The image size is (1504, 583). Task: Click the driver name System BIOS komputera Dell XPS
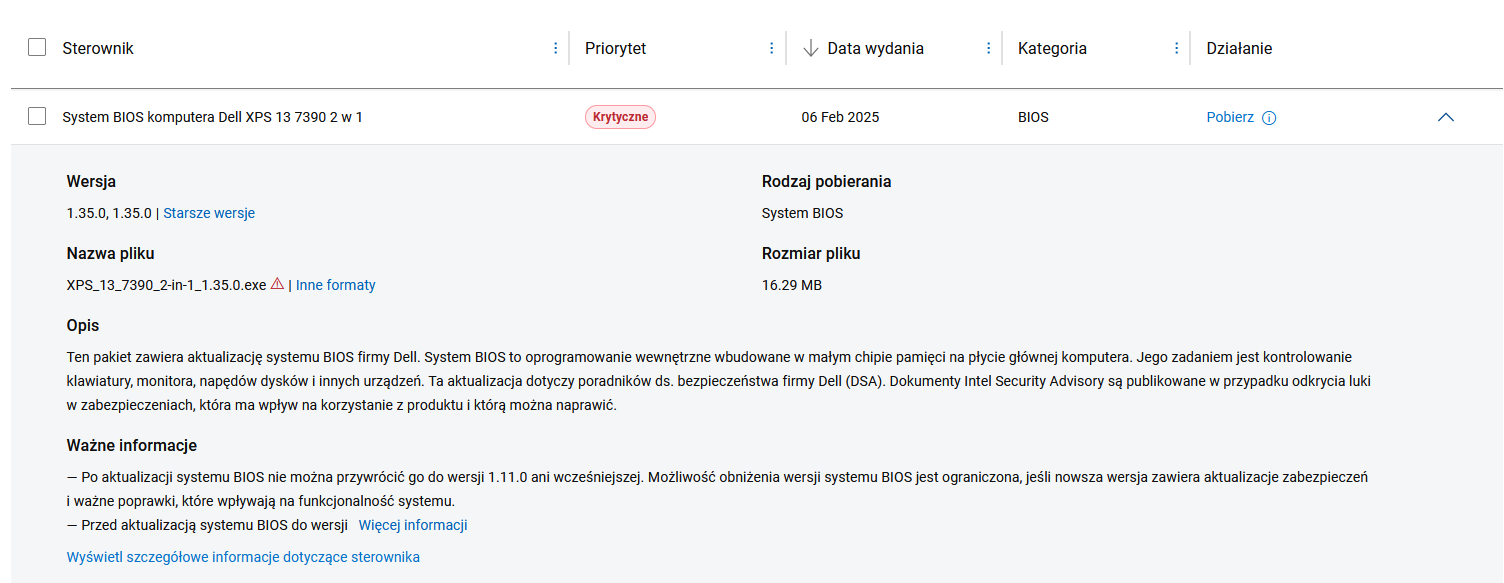212,117
